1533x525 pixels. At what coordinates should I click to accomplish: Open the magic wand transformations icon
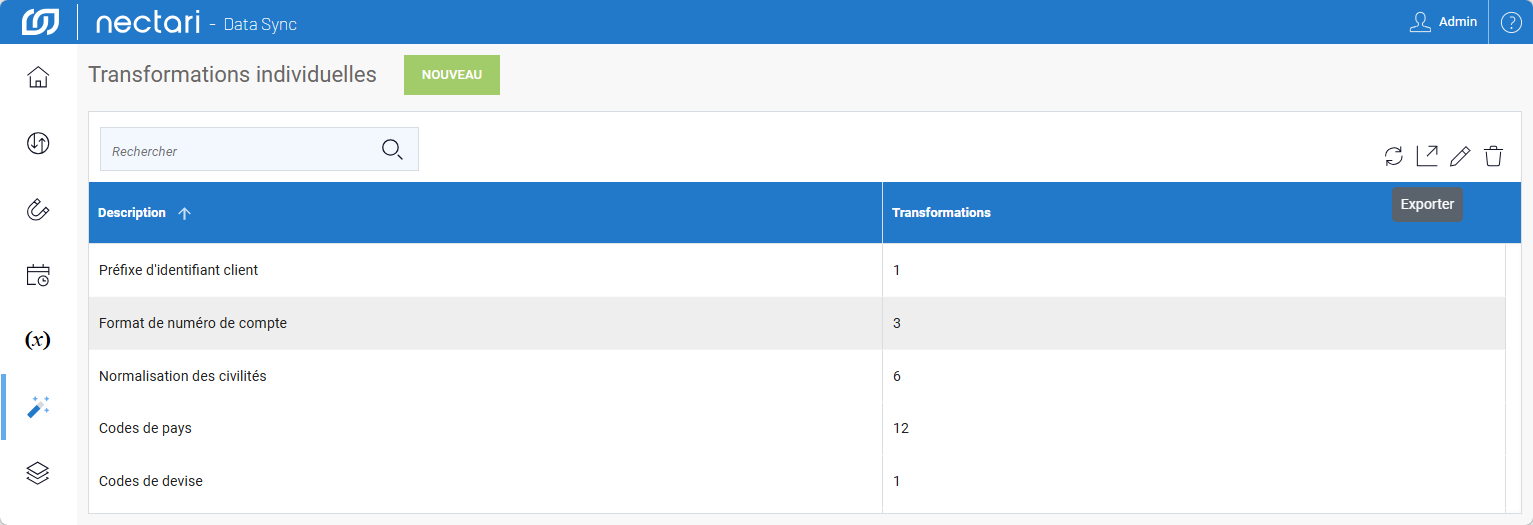(38, 407)
